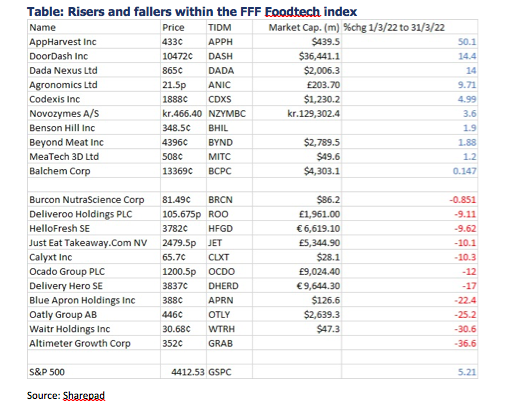
Task: Click the Sharepad source text
Action: (x=84, y=396)
